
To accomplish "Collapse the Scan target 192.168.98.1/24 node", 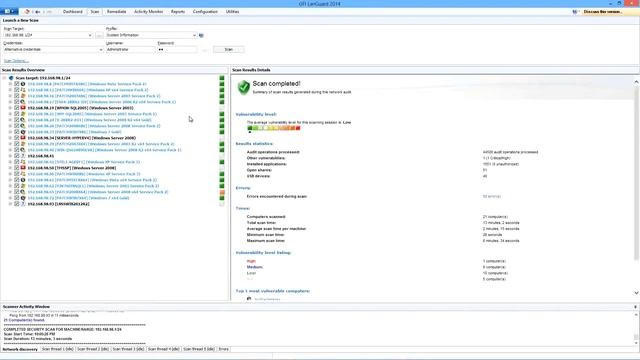I will (x=4, y=78).
